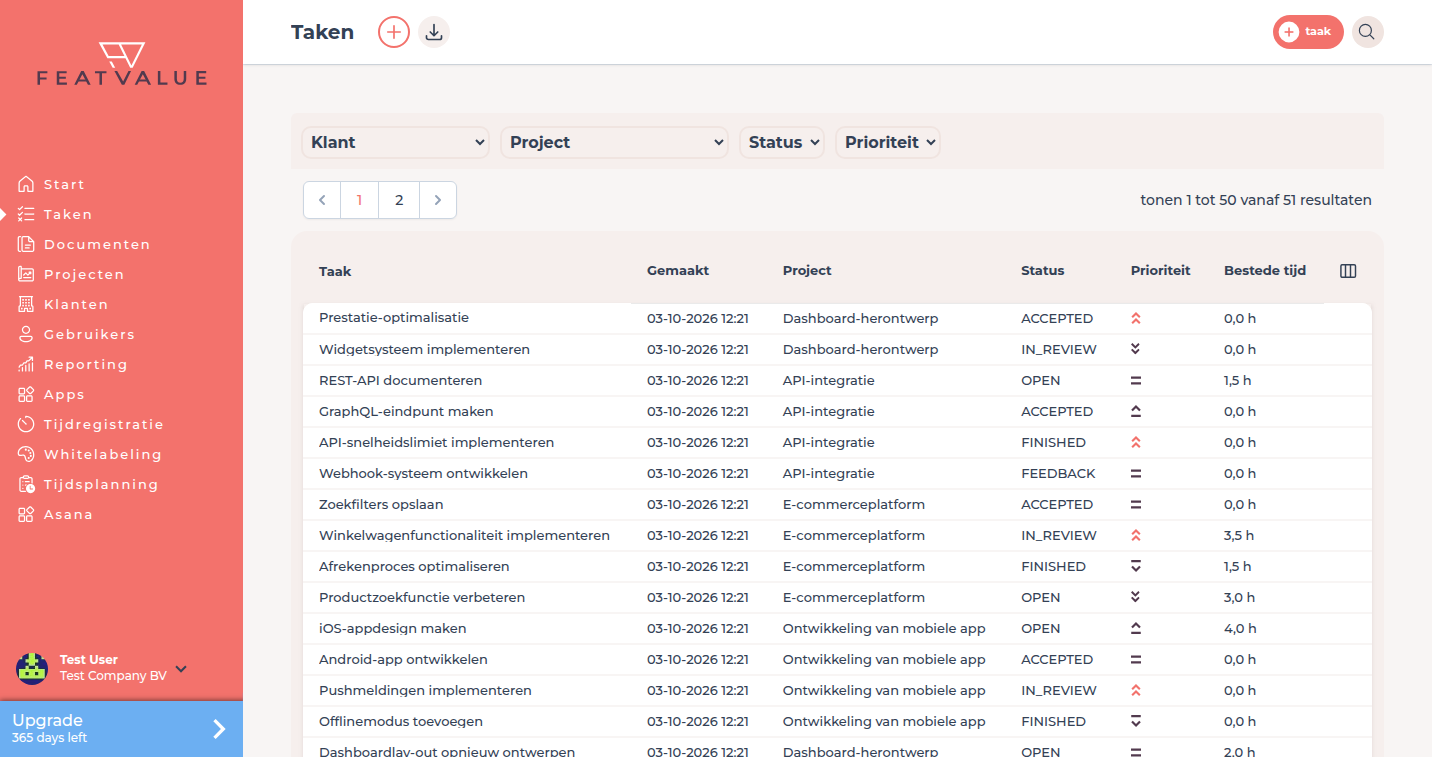Click the Test User avatar icon
Viewport: 1432px width, 757px height.
(x=32, y=668)
